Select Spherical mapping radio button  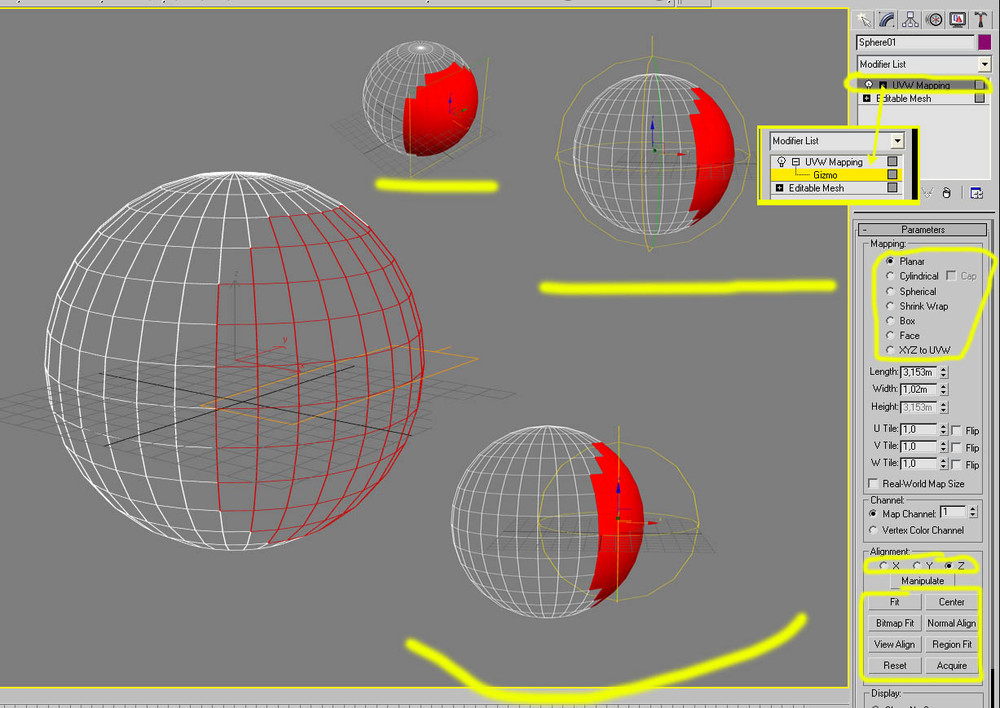890,291
